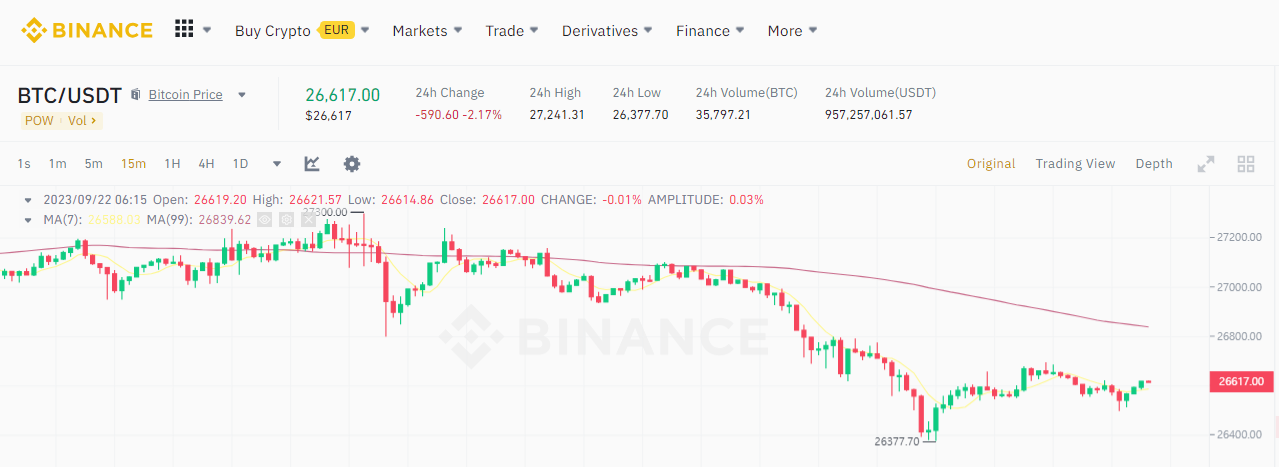Select the 4H time interval

[206, 164]
